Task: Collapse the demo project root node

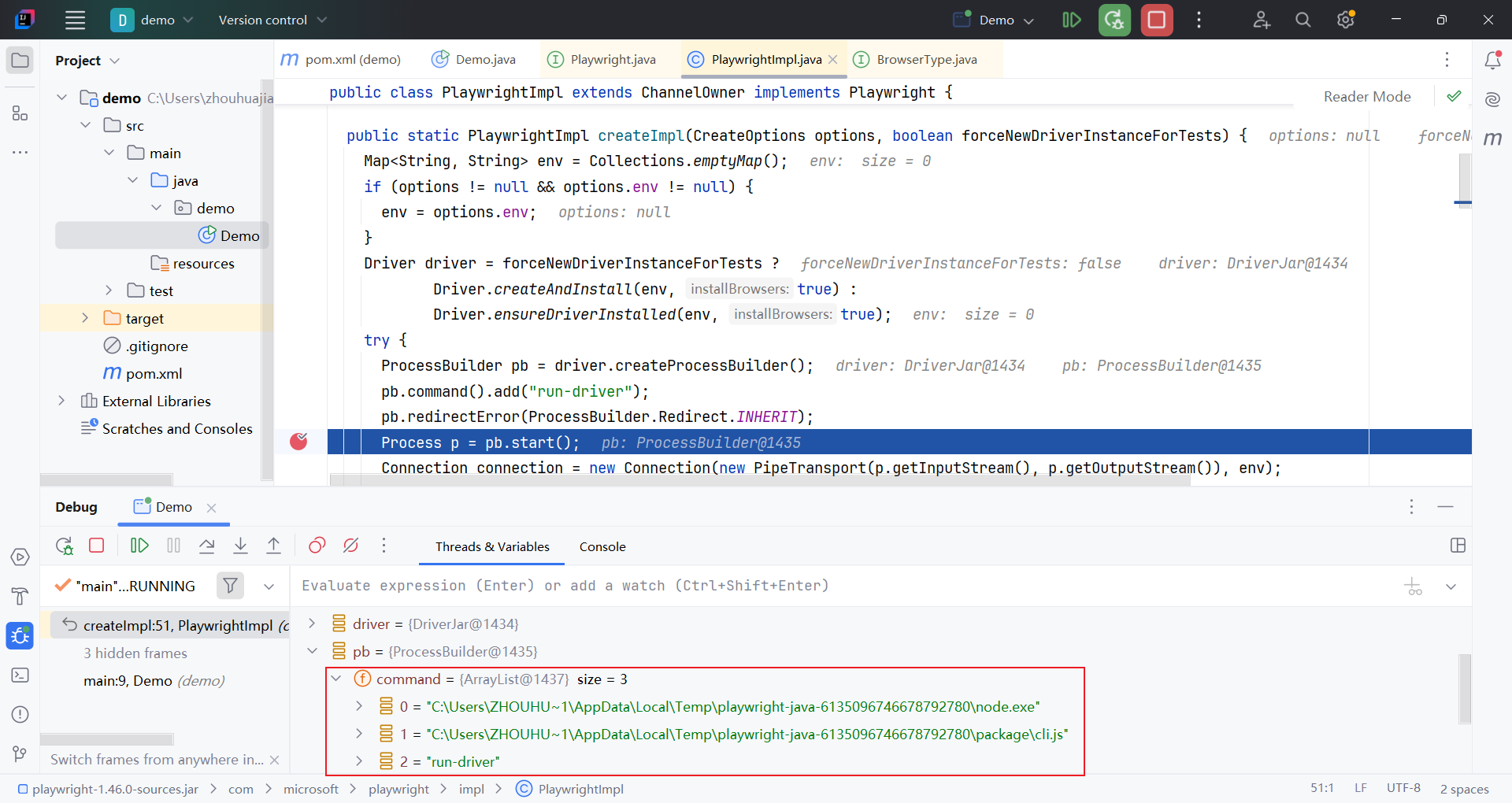Action: point(61,98)
